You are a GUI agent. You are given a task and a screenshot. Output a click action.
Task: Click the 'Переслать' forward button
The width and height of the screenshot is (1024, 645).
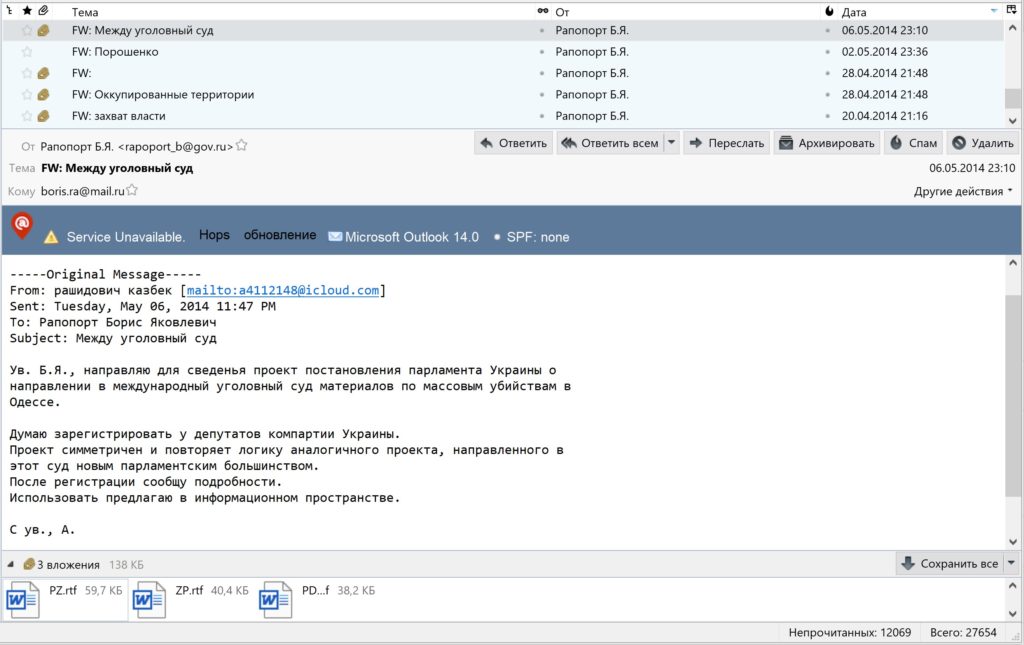point(727,143)
